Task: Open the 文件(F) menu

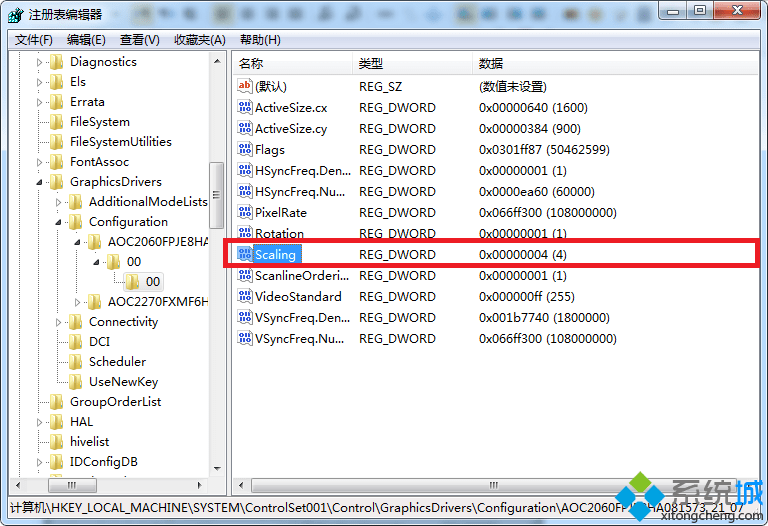Action: [x=34, y=40]
